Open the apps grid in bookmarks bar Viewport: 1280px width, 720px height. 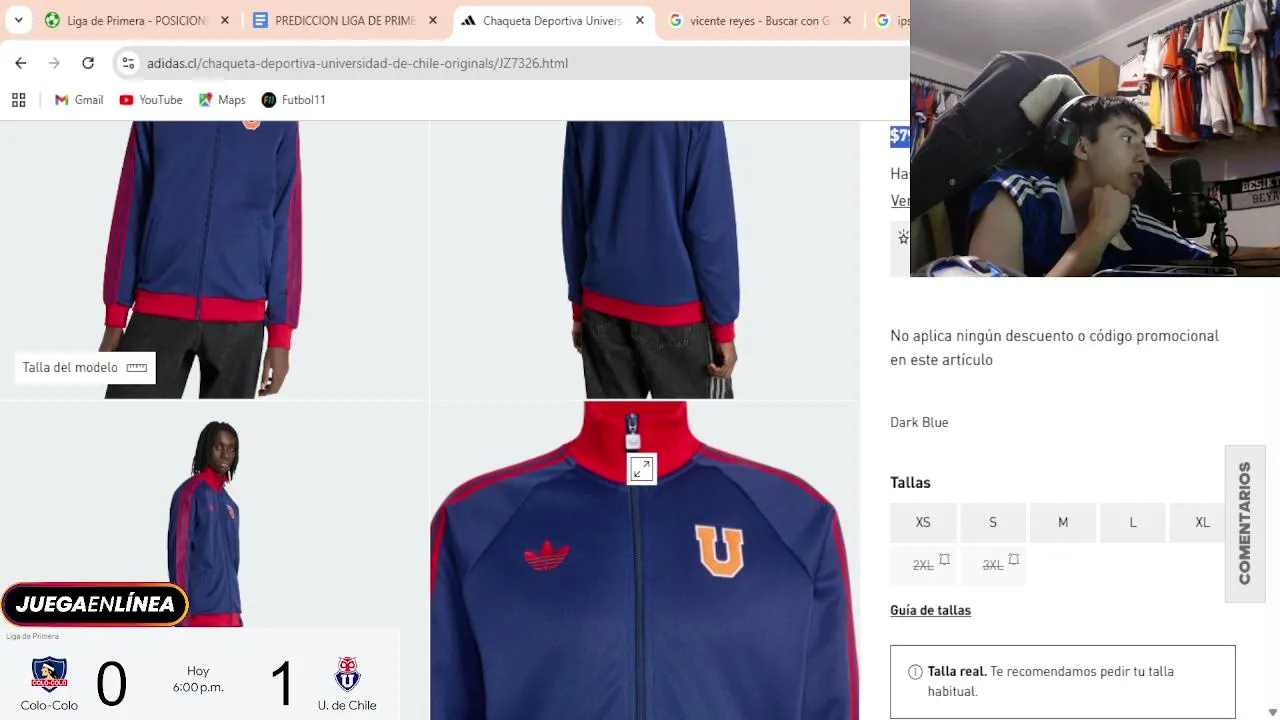[x=18, y=100]
